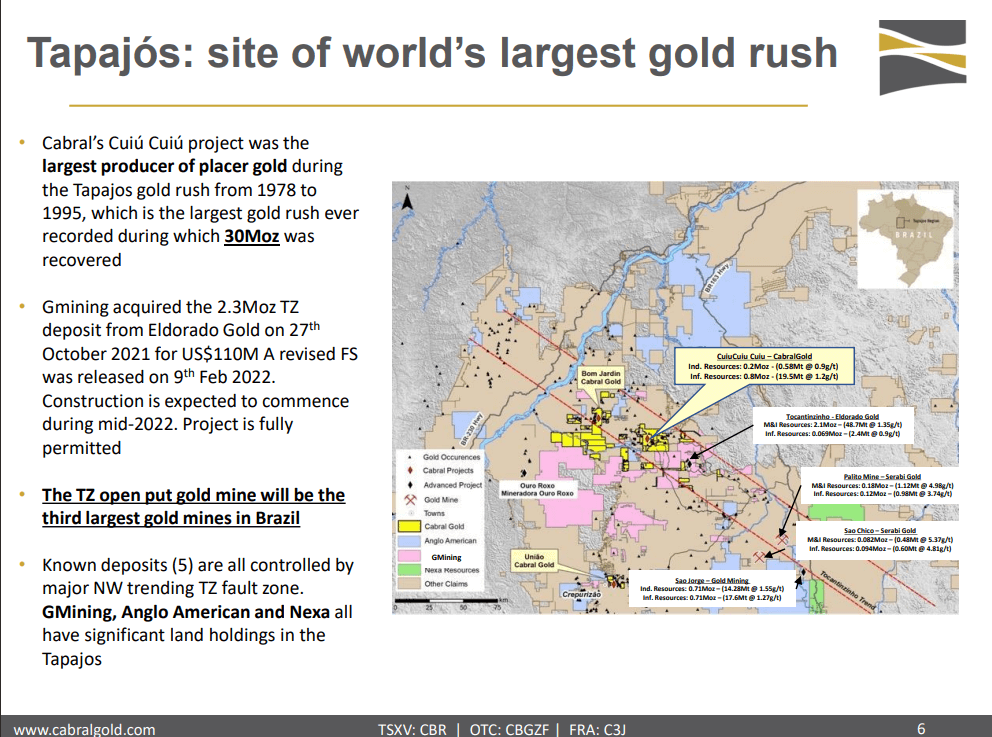
Task: Click the 'US$110M' acquisition sentence line
Action: [199, 354]
